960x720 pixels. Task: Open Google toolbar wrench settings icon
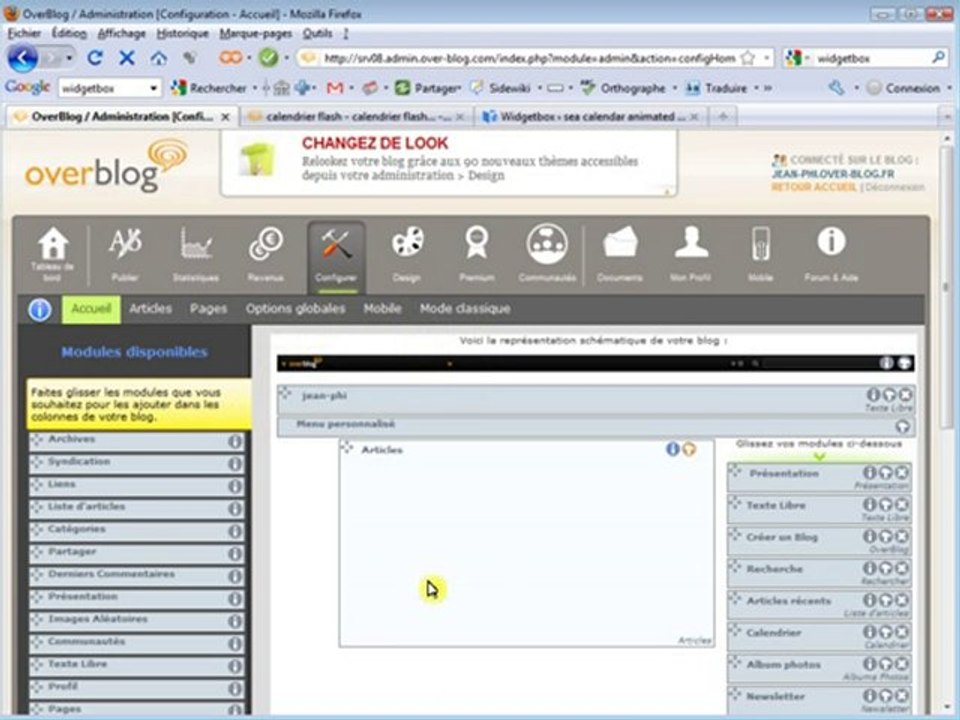click(836, 88)
